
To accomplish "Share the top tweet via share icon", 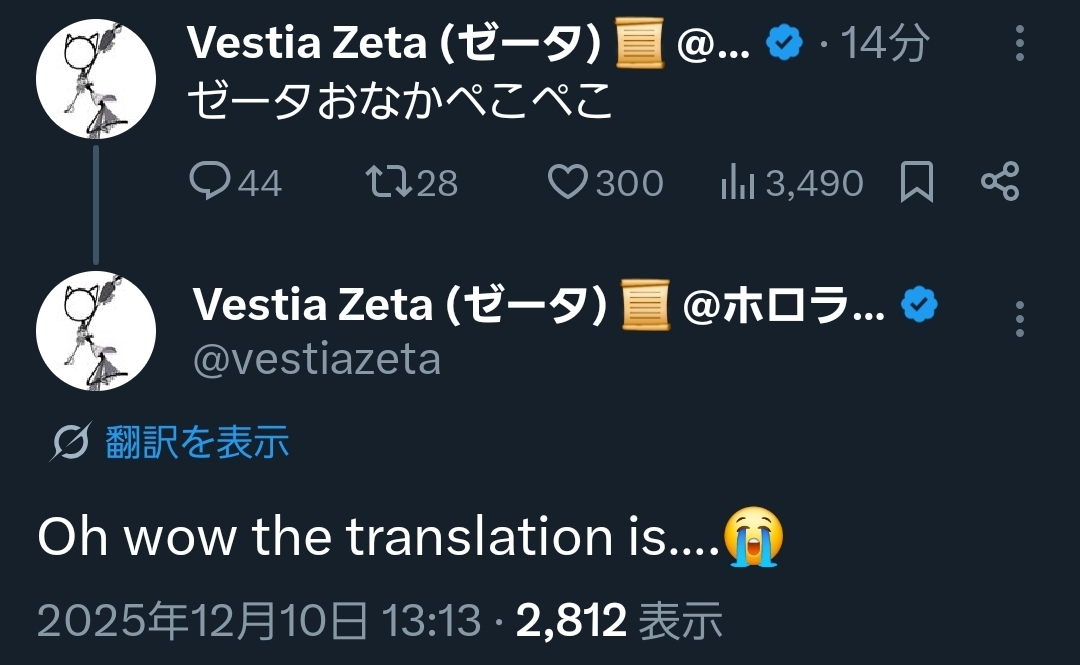I will pyautogui.click(x=1000, y=182).
